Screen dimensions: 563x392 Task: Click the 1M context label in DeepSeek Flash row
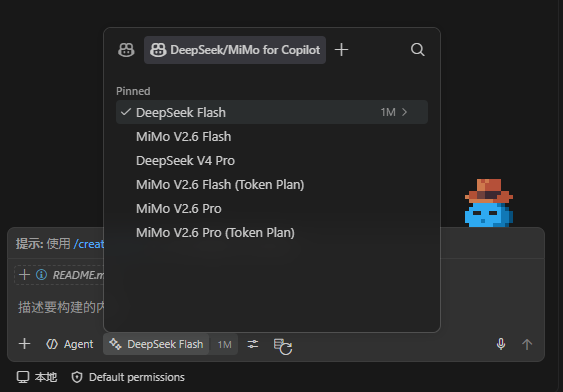pos(388,112)
